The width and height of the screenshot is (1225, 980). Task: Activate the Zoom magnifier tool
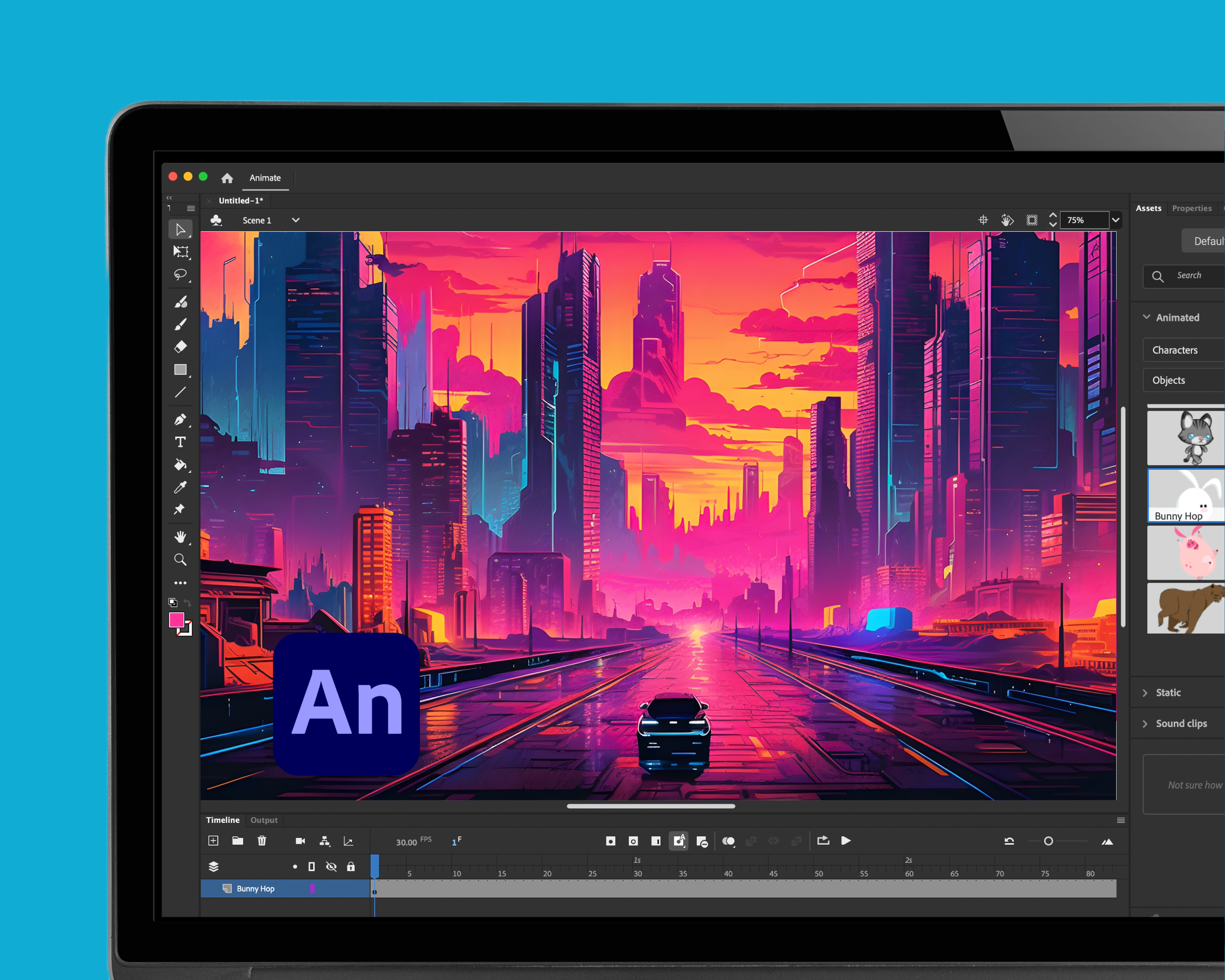180,560
